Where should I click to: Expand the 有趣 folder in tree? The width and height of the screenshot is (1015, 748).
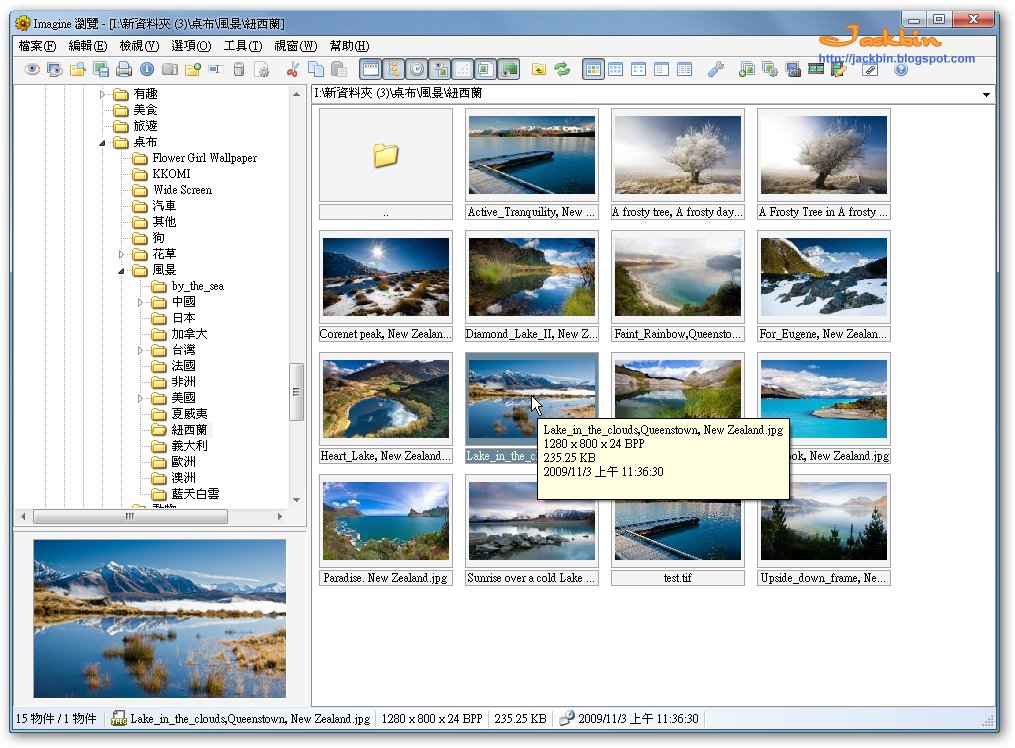click(x=102, y=94)
